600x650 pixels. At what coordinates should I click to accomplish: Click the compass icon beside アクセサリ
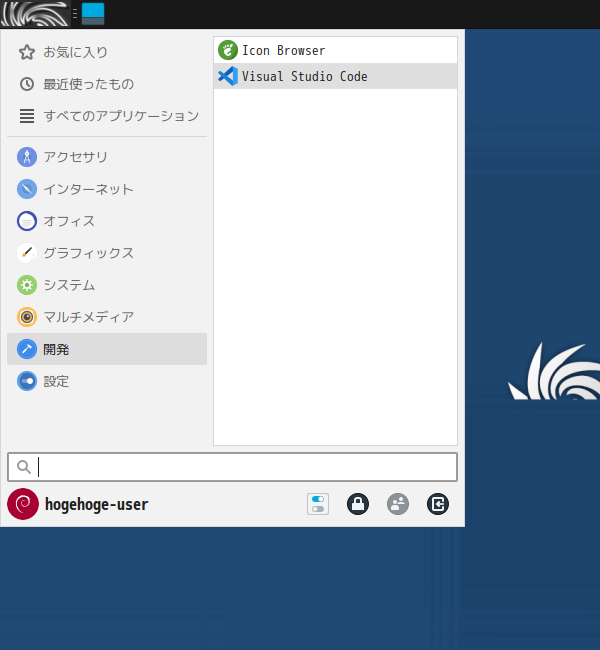click(27, 157)
